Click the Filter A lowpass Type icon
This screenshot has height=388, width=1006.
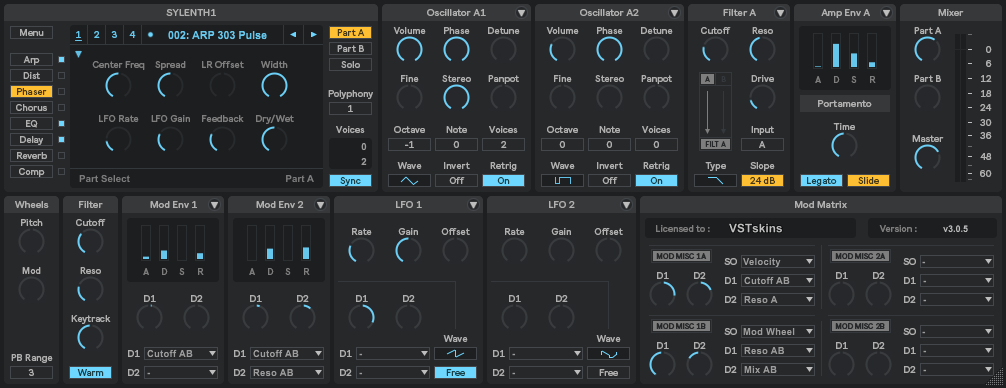(715, 181)
